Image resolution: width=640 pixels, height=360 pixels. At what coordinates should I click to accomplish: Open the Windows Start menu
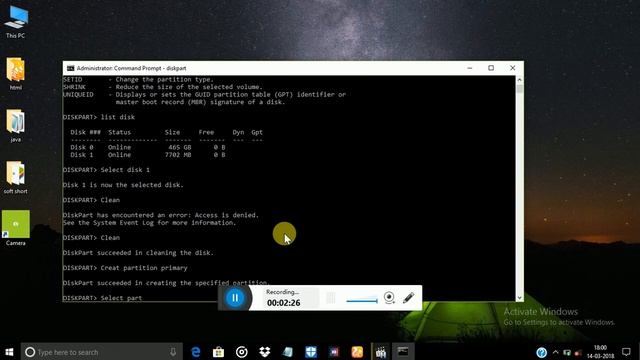[9, 352]
